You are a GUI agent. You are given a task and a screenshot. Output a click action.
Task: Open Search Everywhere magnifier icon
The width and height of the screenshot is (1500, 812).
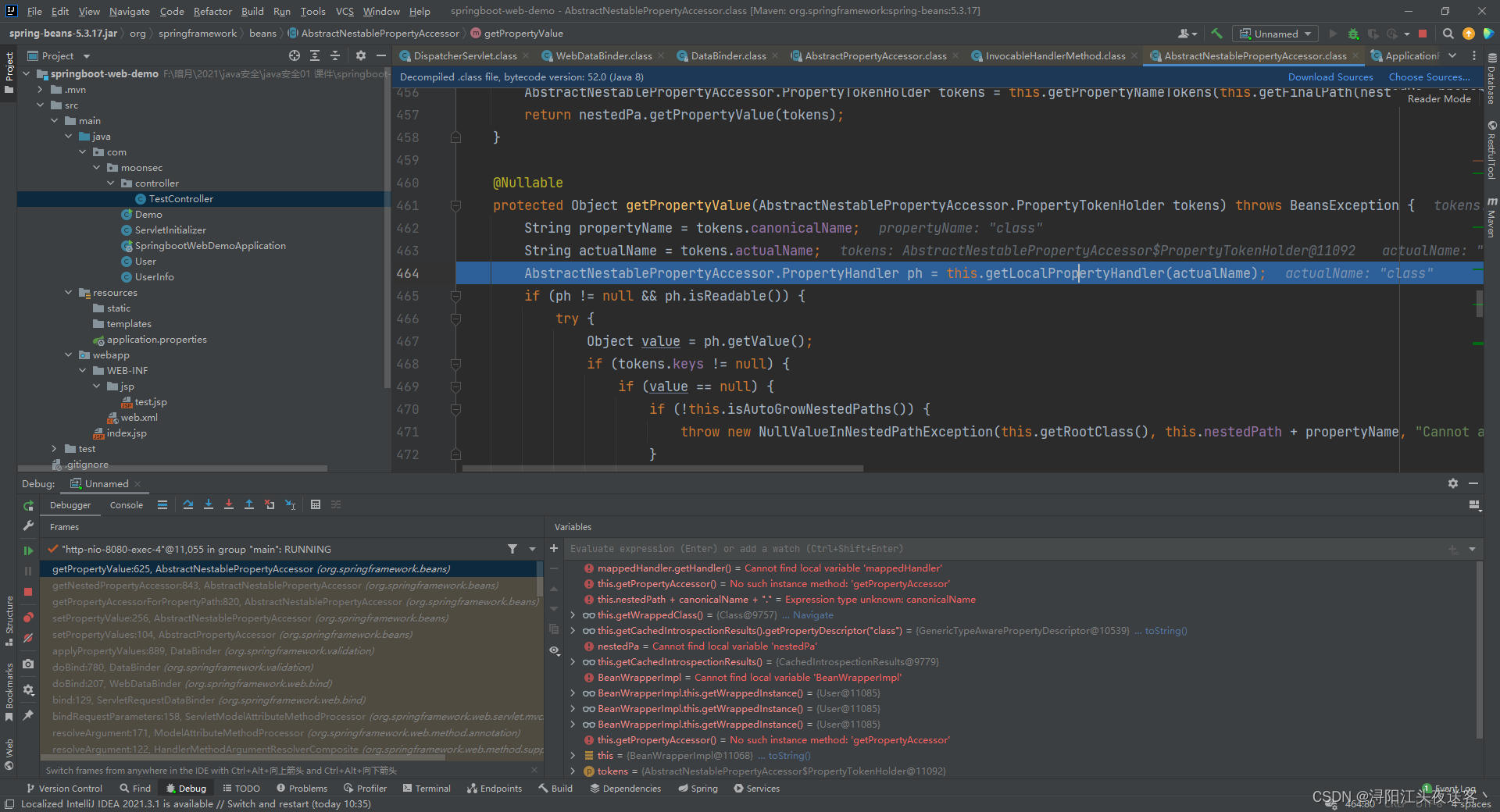(x=1448, y=34)
